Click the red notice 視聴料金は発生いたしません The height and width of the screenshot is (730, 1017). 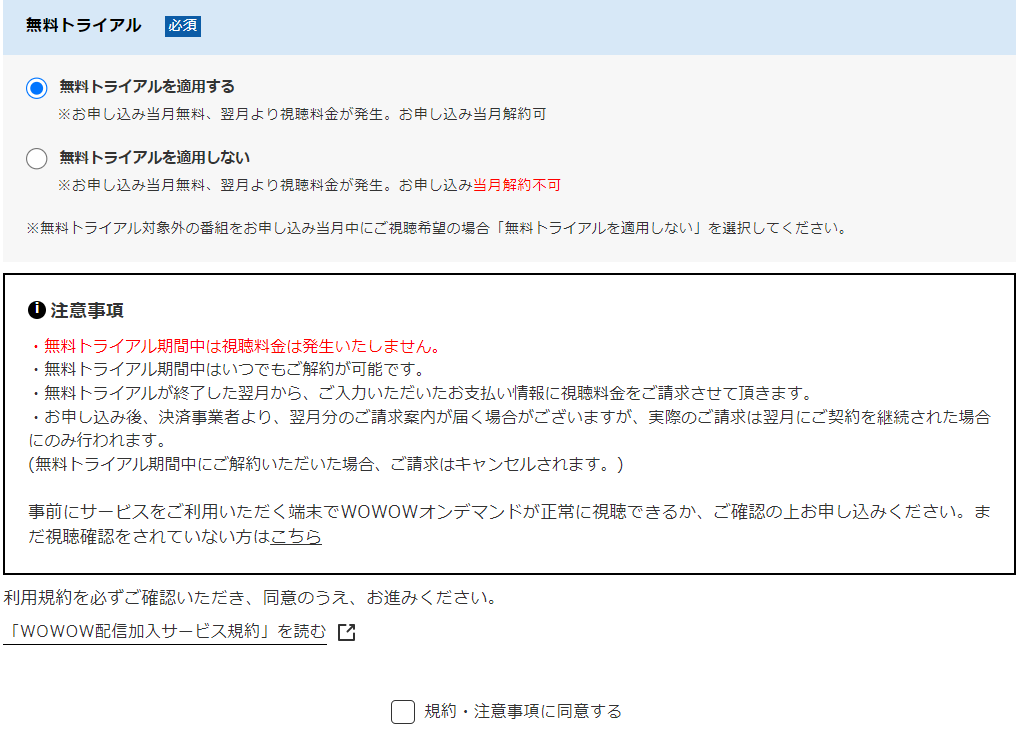(x=236, y=347)
